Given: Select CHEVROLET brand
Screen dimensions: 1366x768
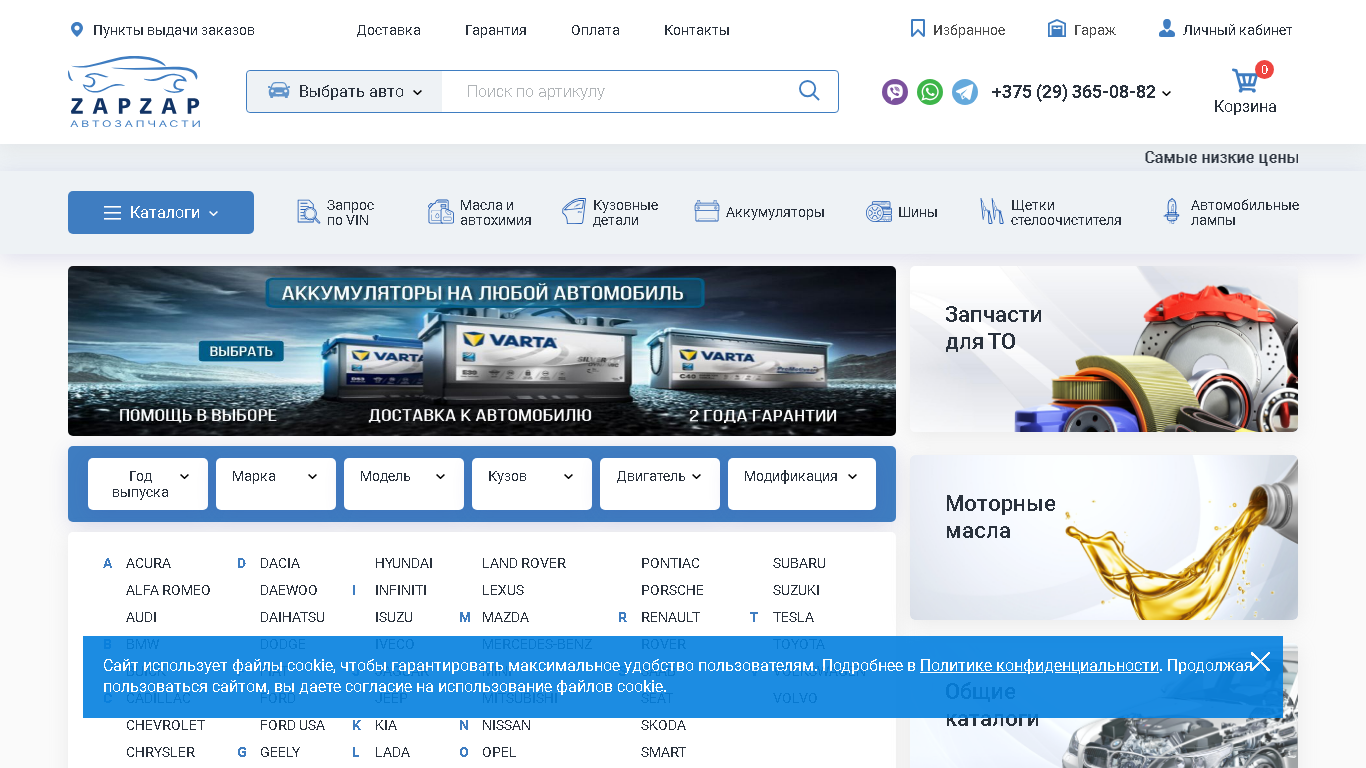Looking at the screenshot, I should coord(165,725).
